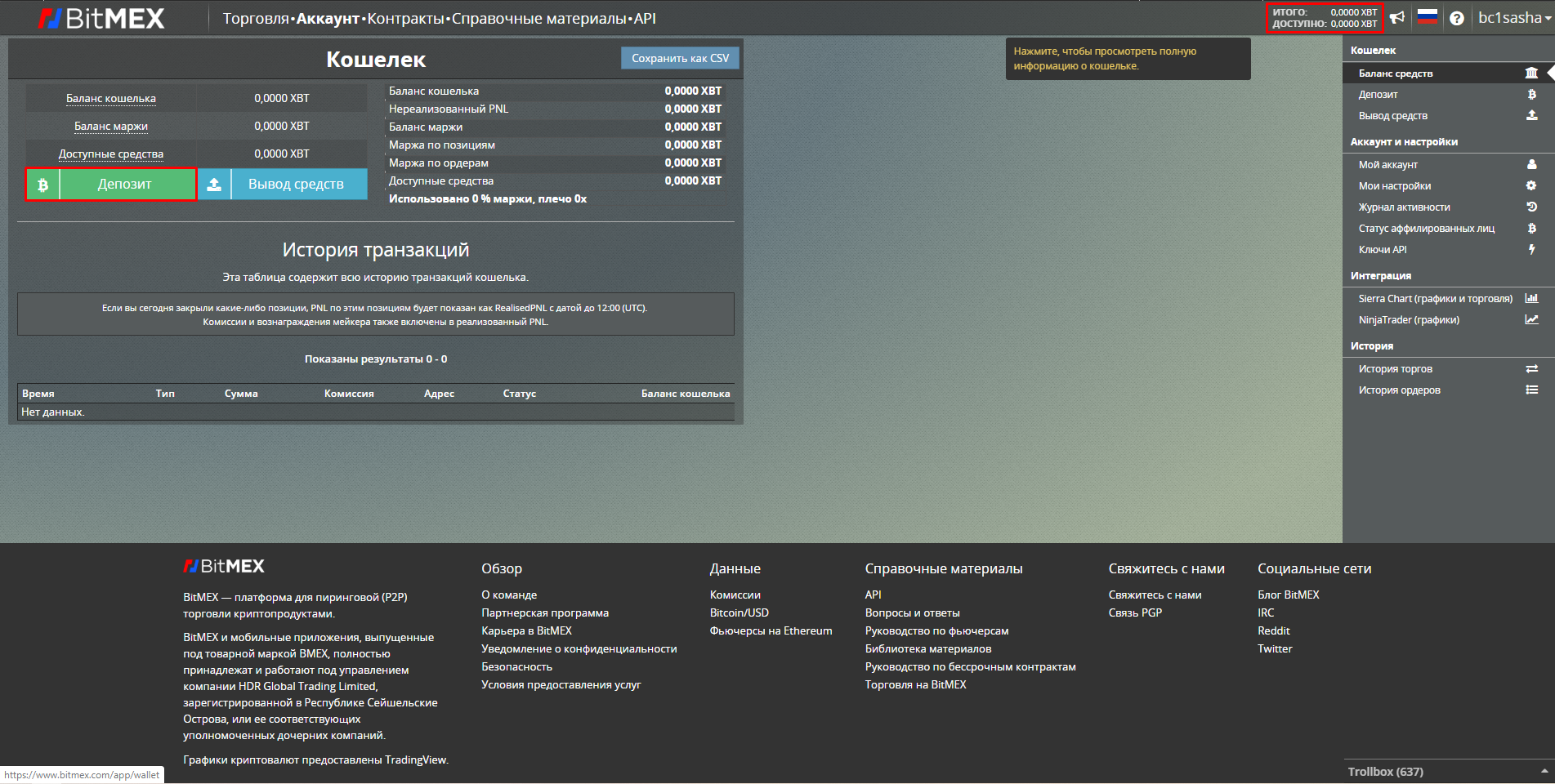Open О команде footer link

509,595
